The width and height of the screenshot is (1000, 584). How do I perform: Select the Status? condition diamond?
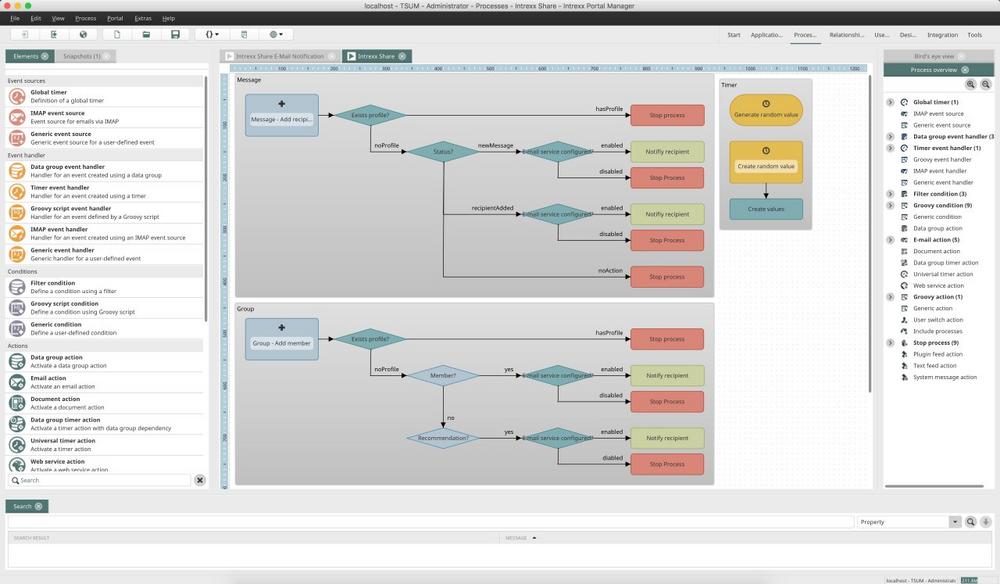click(x=443, y=152)
